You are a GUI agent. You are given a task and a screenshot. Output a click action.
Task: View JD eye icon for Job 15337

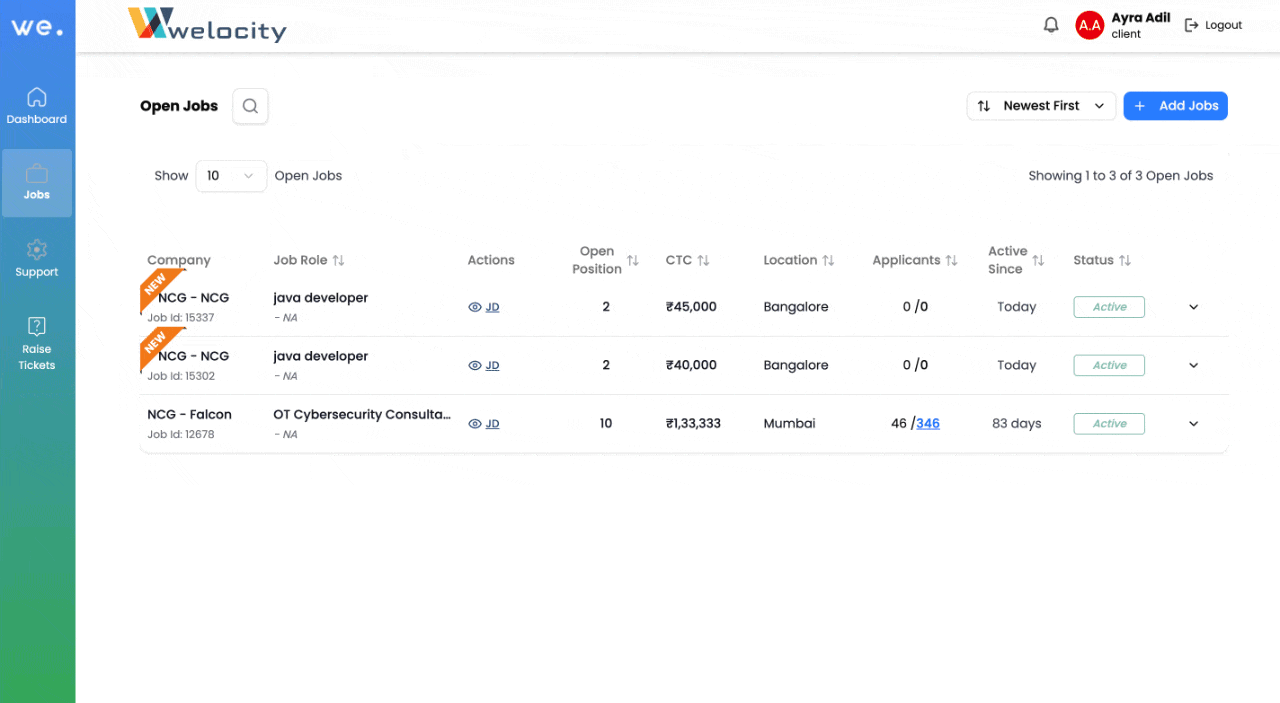pyautogui.click(x=475, y=307)
